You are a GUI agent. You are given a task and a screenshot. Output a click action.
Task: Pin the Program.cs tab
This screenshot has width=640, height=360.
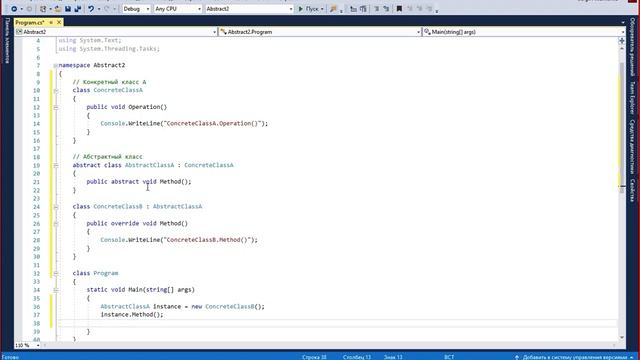pyautogui.click(x=51, y=22)
